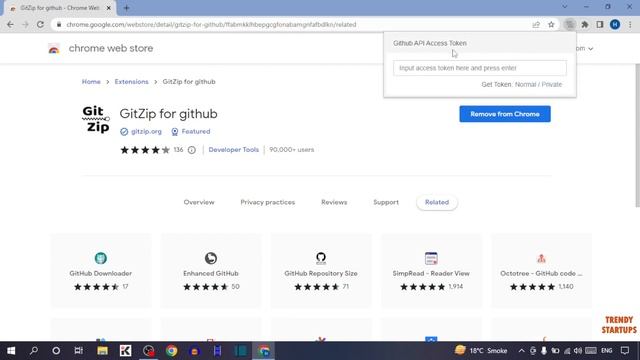Image resolution: width=640 pixels, height=360 pixels.
Task: Open the 18°C Smoke weather widget
Action: 481,350
